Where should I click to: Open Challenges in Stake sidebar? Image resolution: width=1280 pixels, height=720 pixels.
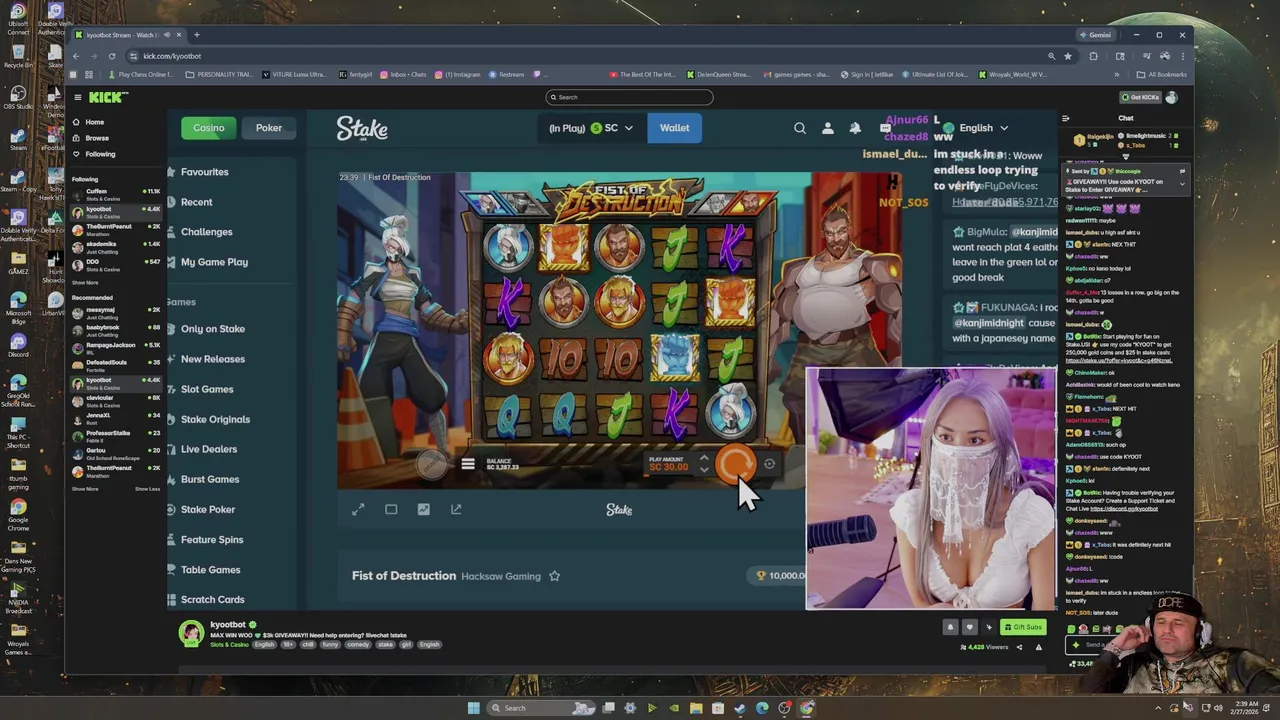206,232
